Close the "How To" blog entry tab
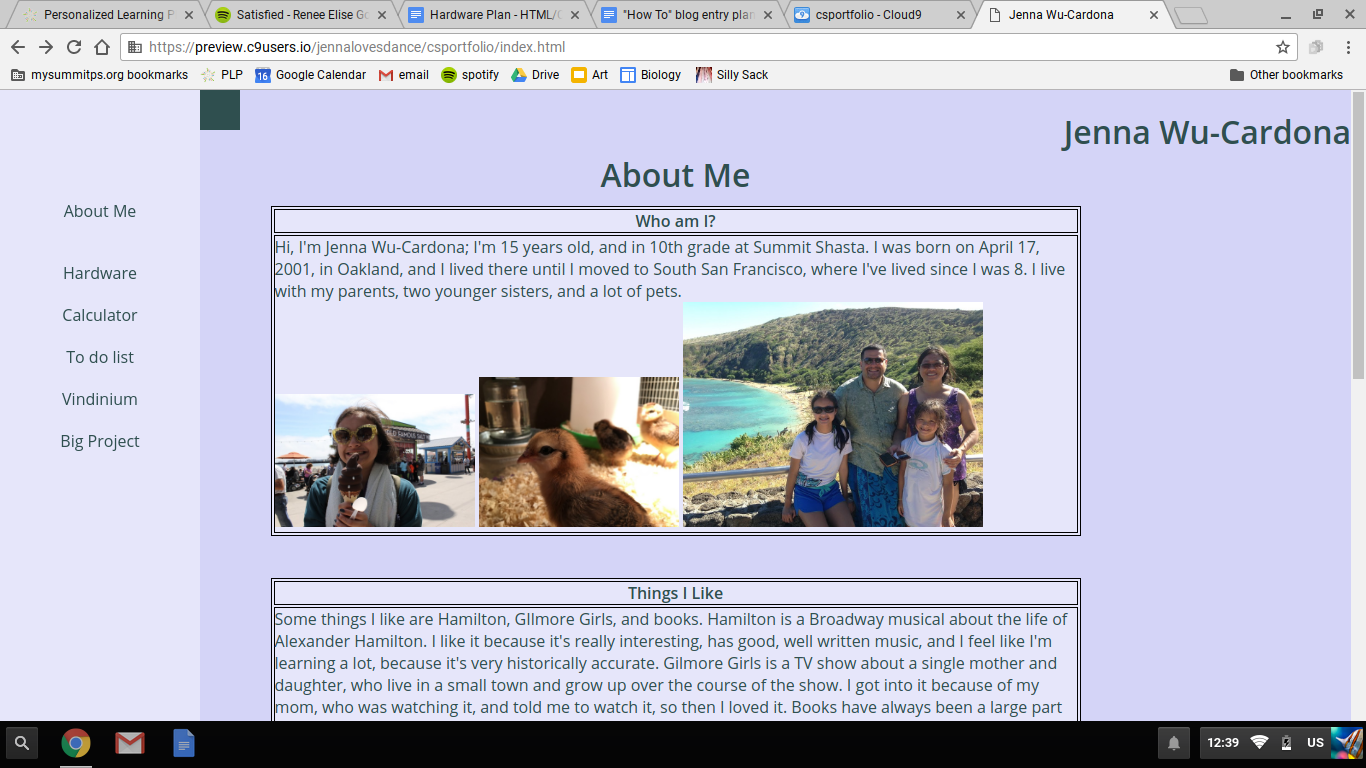Image resolution: width=1366 pixels, height=768 pixels. coord(768,15)
